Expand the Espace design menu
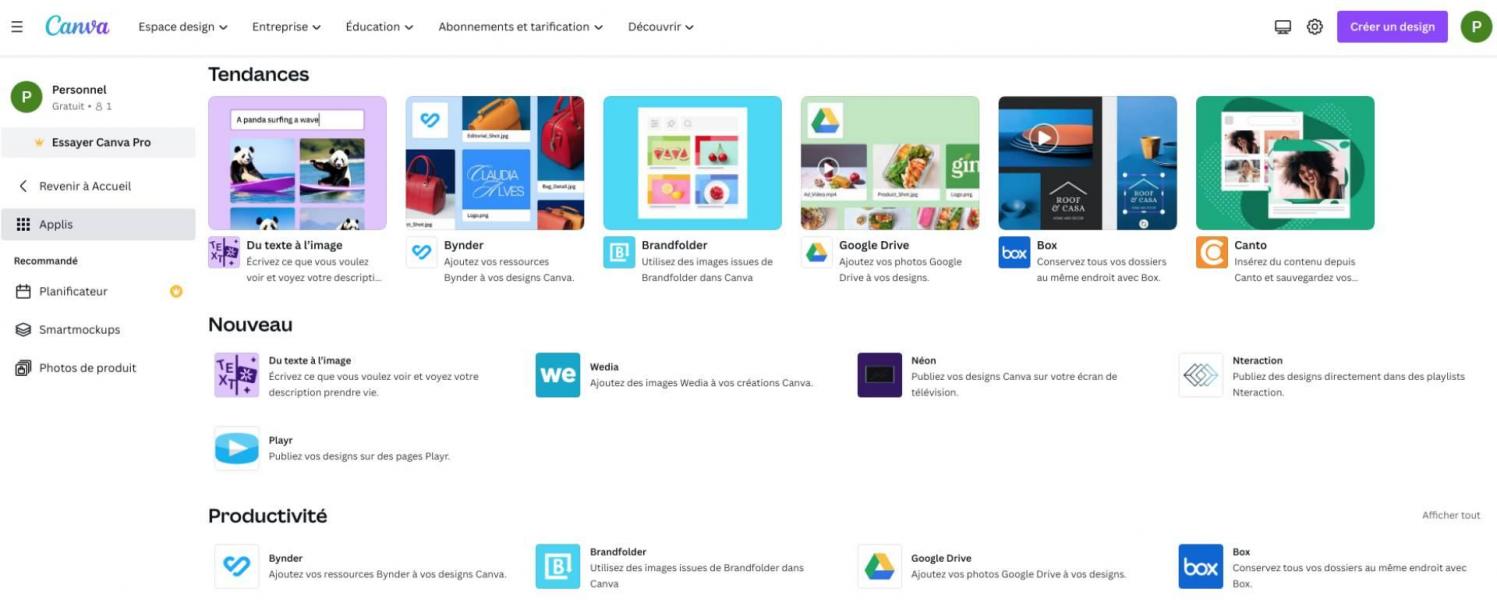The image size is (1497, 614). pos(183,27)
